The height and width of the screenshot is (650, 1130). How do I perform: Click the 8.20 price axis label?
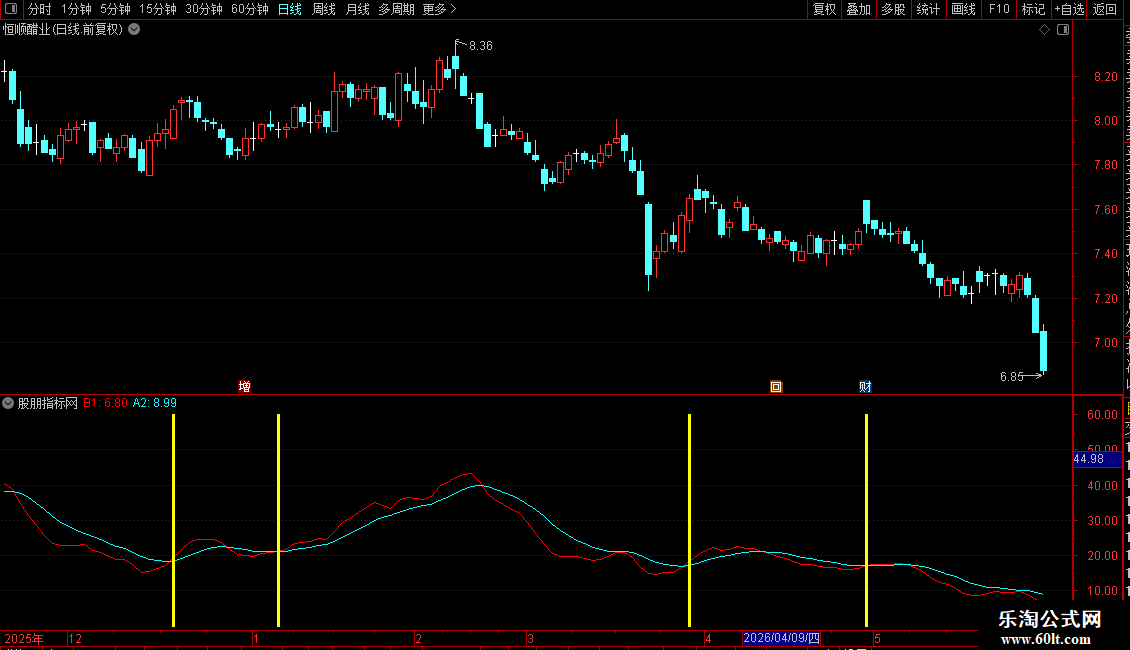[x=1105, y=76]
